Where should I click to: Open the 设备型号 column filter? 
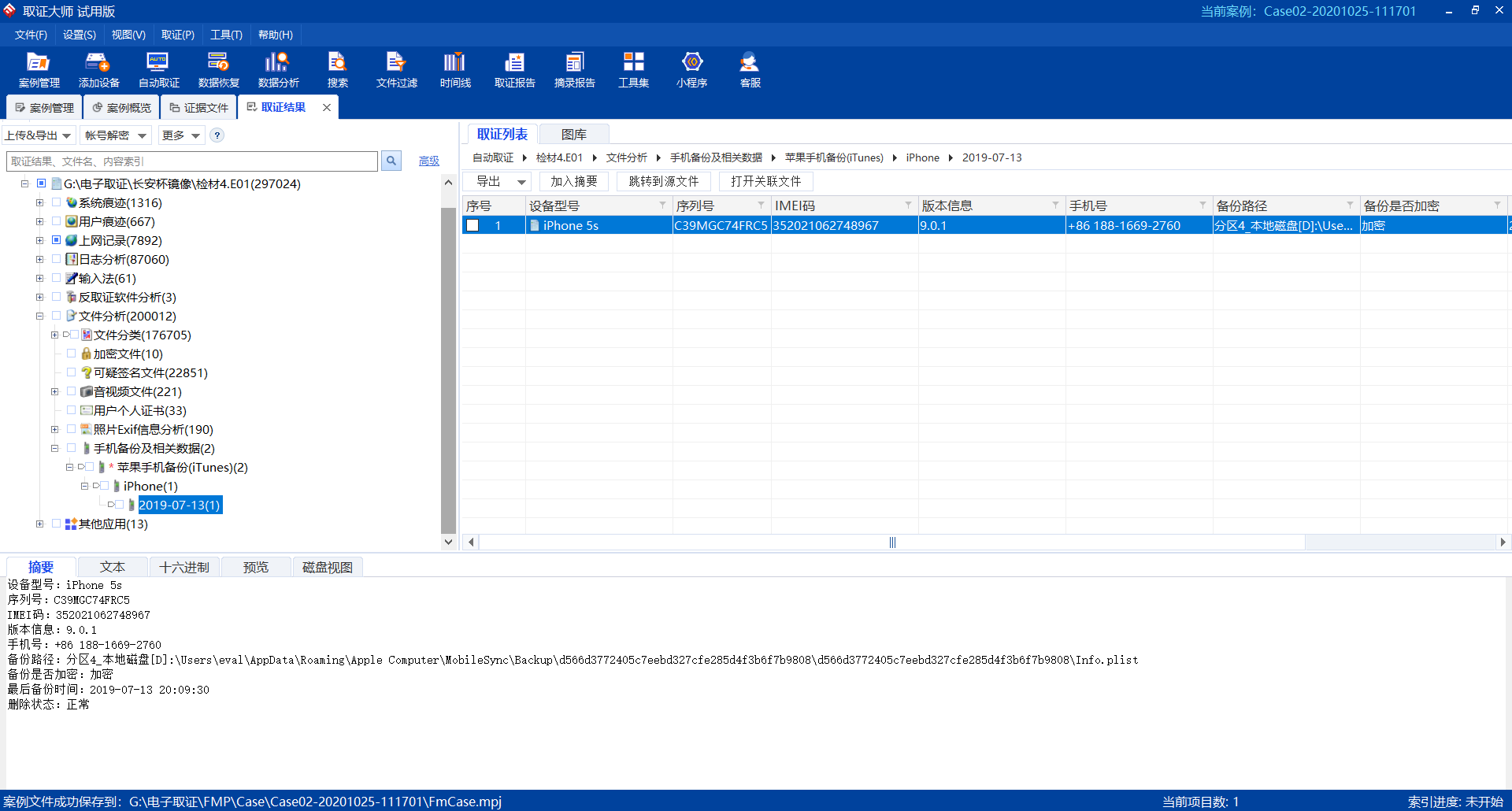[662, 205]
